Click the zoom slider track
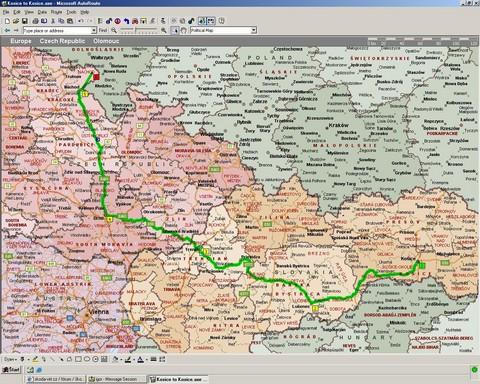 pyautogui.click(x=139, y=30)
